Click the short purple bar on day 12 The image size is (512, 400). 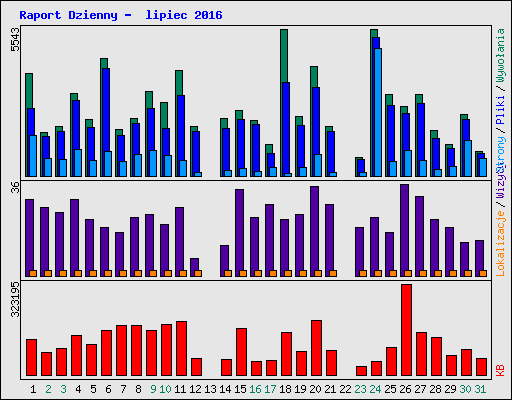[194, 267]
